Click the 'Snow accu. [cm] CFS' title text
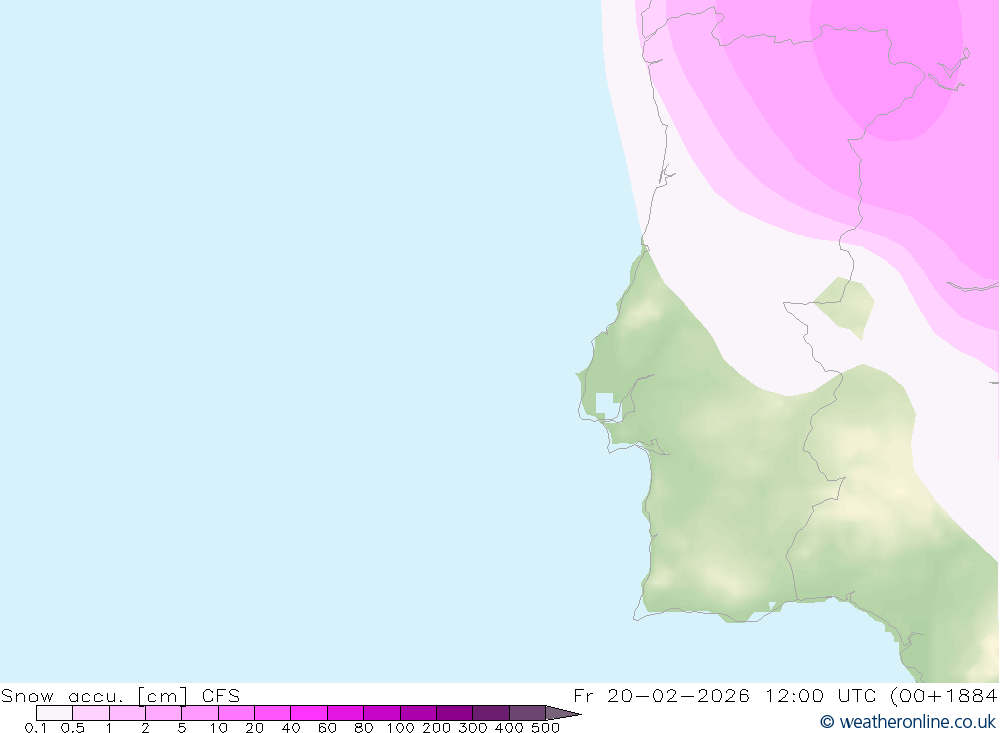The width and height of the screenshot is (1000, 733). [x=121, y=695]
